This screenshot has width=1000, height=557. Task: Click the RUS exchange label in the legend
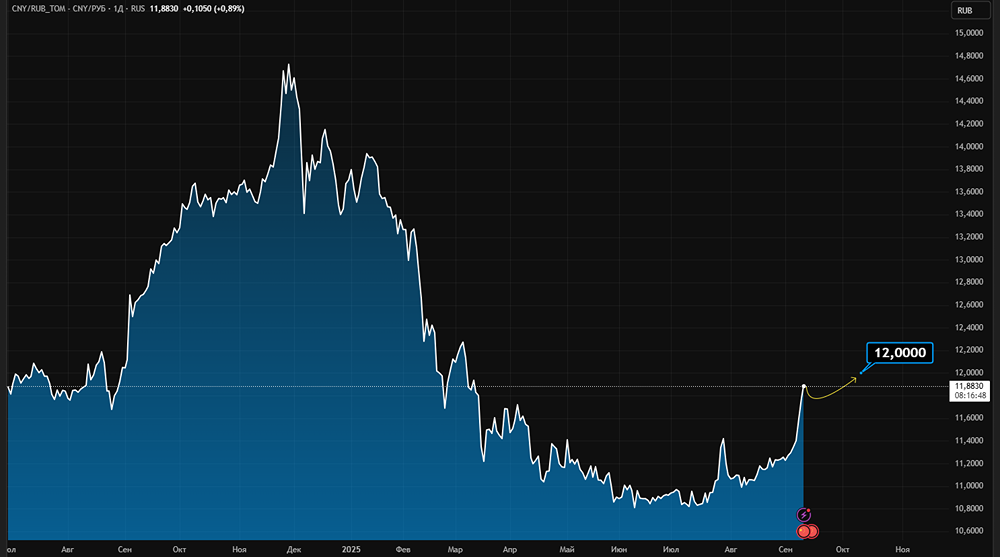138,9
